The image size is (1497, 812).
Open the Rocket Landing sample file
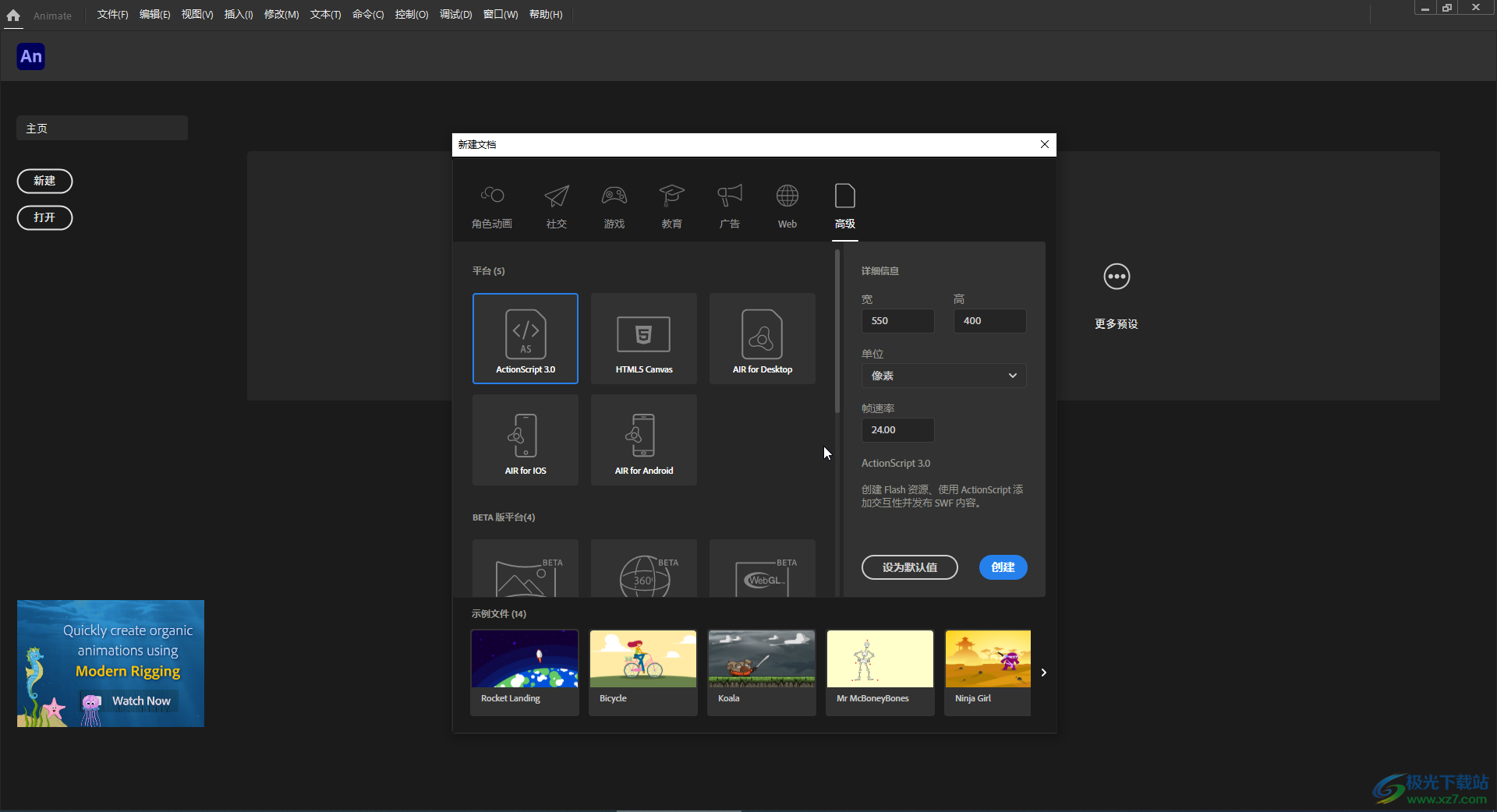click(x=525, y=673)
